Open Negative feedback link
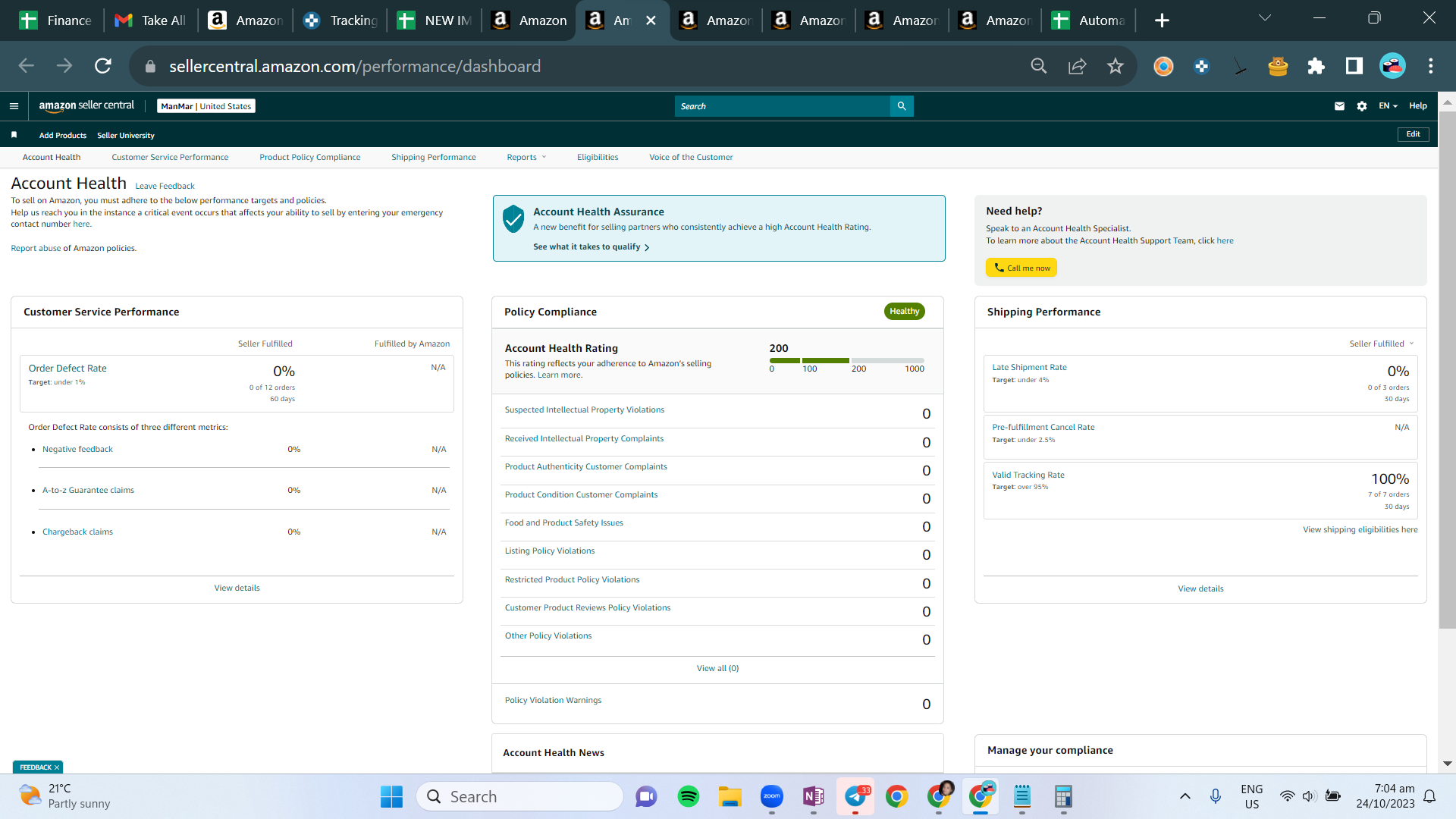This screenshot has width=1456, height=819. coord(77,449)
